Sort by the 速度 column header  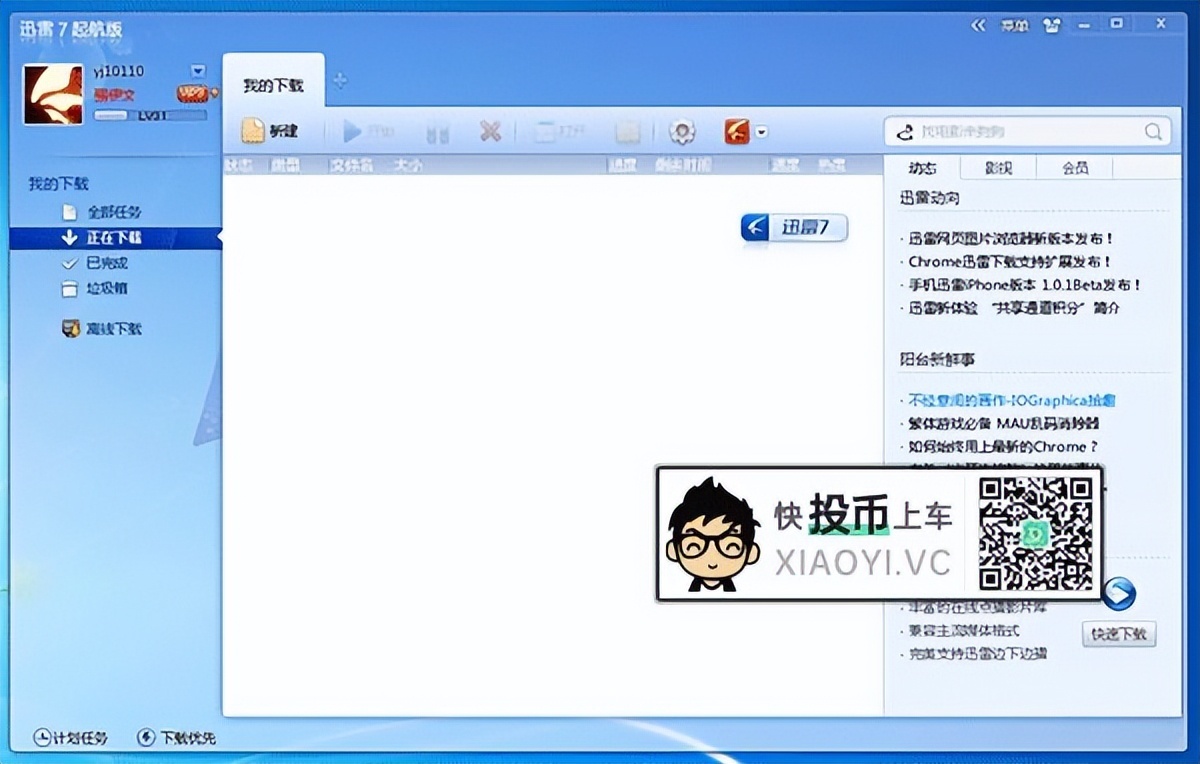(x=785, y=165)
